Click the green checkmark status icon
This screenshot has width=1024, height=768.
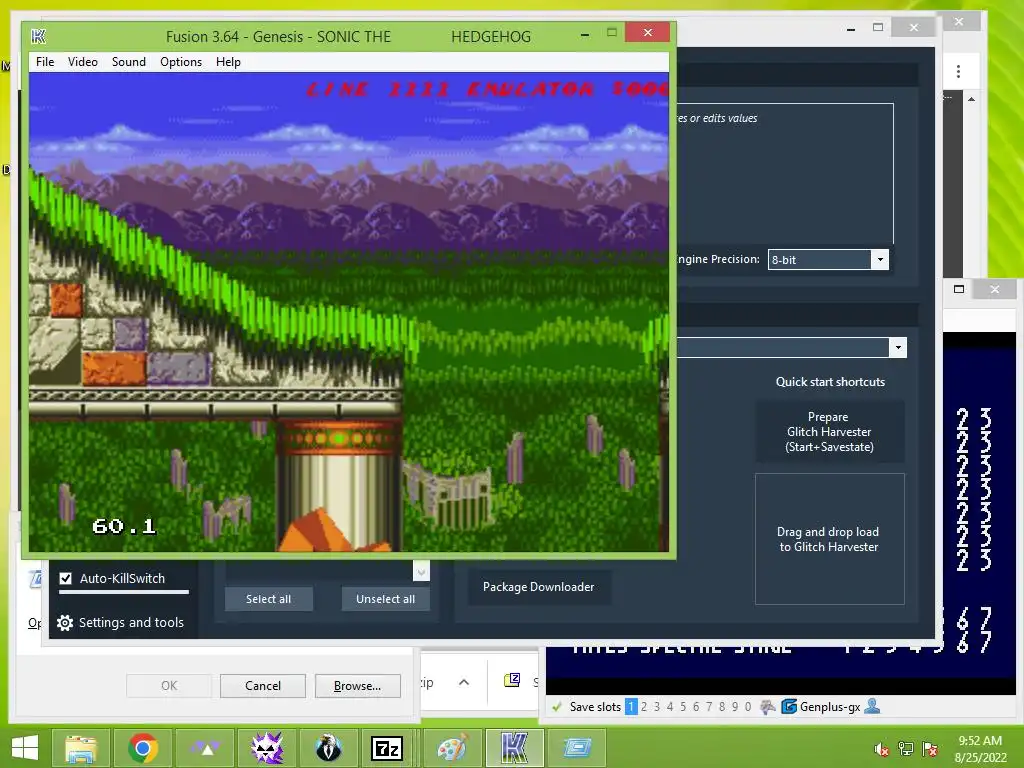(x=557, y=707)
